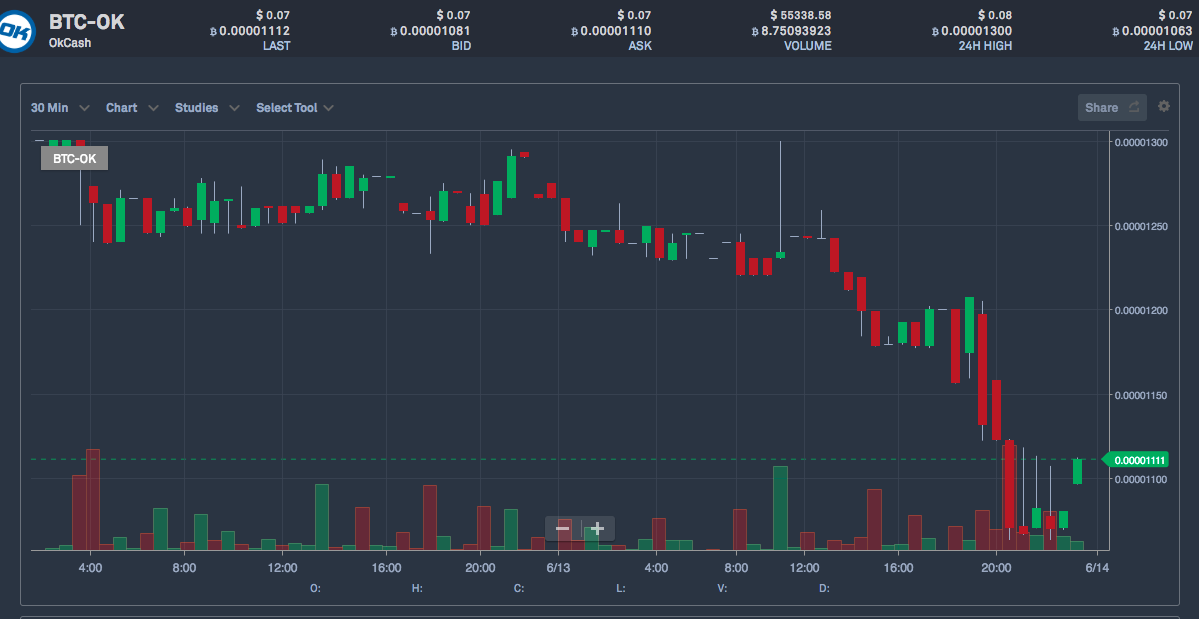
Task: Click the 0.00001200 price axis label
Action: (x=1141, y=310)
